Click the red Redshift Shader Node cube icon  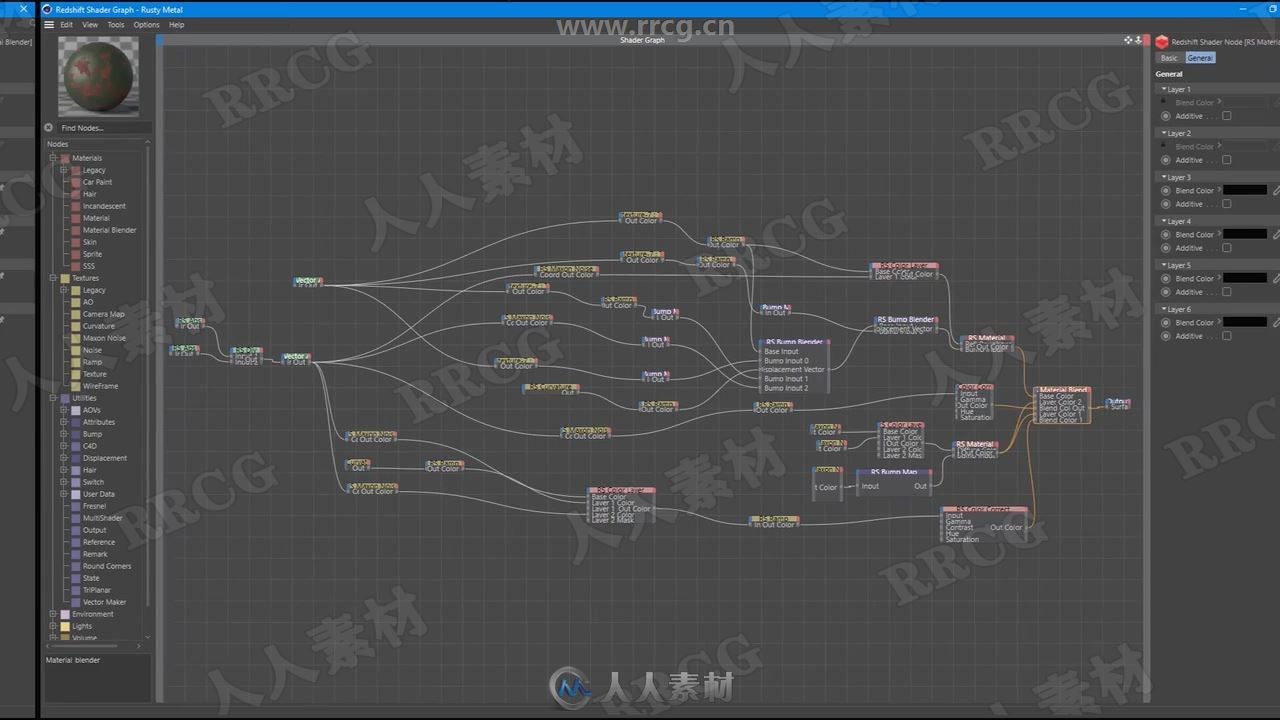(x=1161, y=42)
